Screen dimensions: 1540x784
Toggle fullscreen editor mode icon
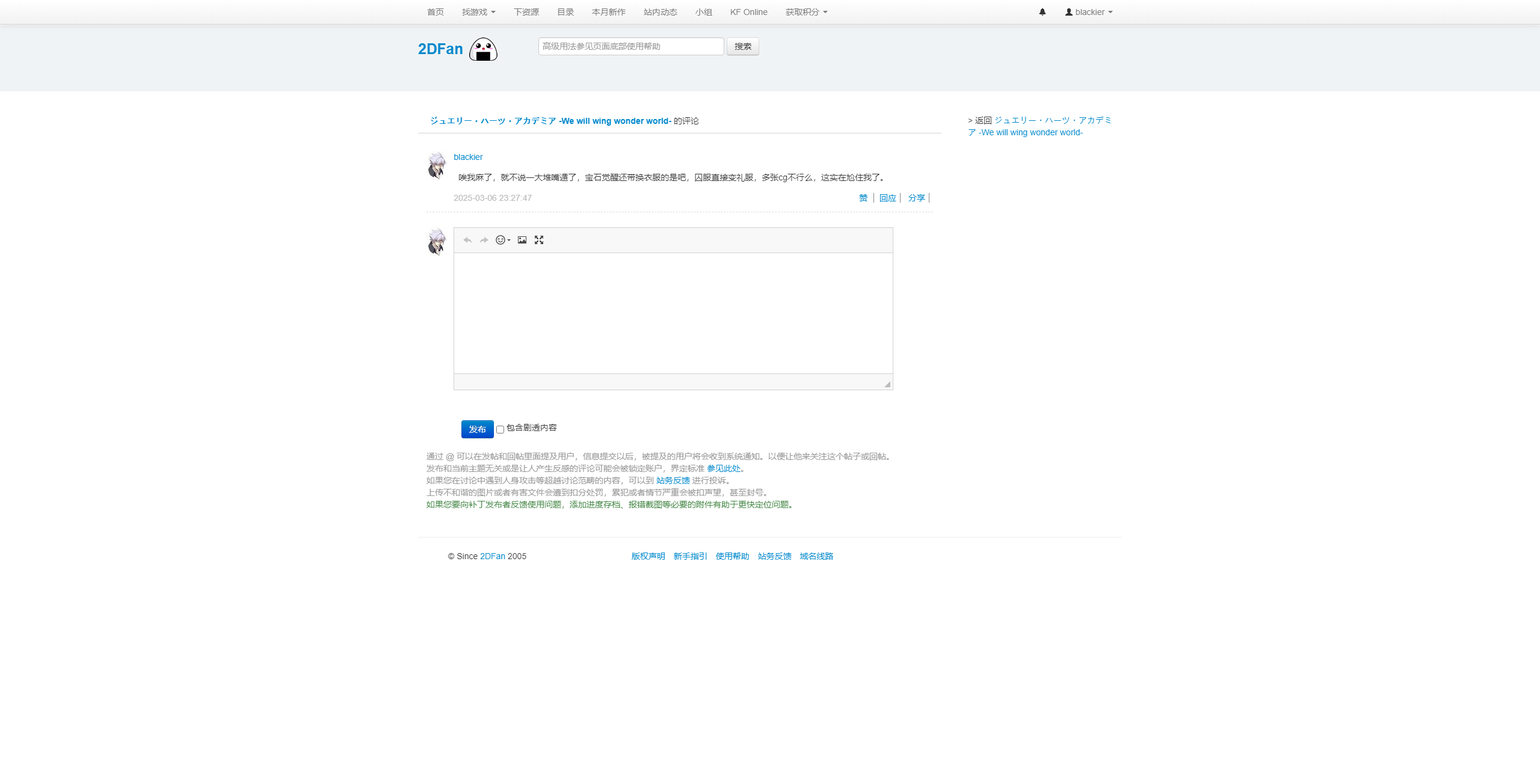point(539,240)
